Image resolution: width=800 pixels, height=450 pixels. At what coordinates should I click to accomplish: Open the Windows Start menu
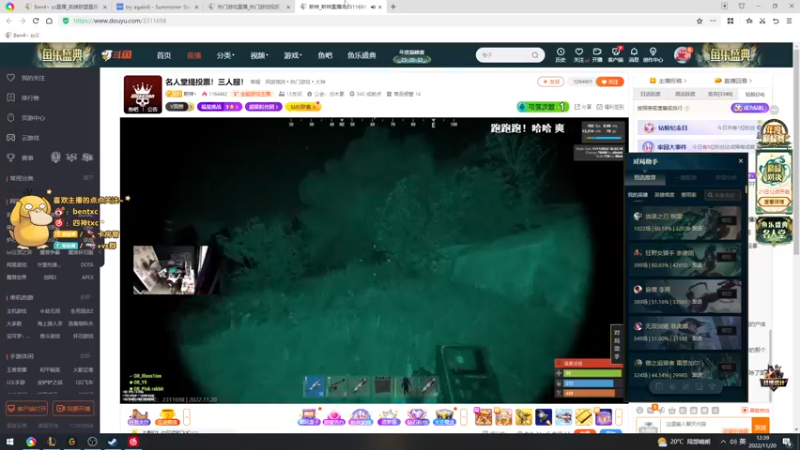tap(9, 442)
